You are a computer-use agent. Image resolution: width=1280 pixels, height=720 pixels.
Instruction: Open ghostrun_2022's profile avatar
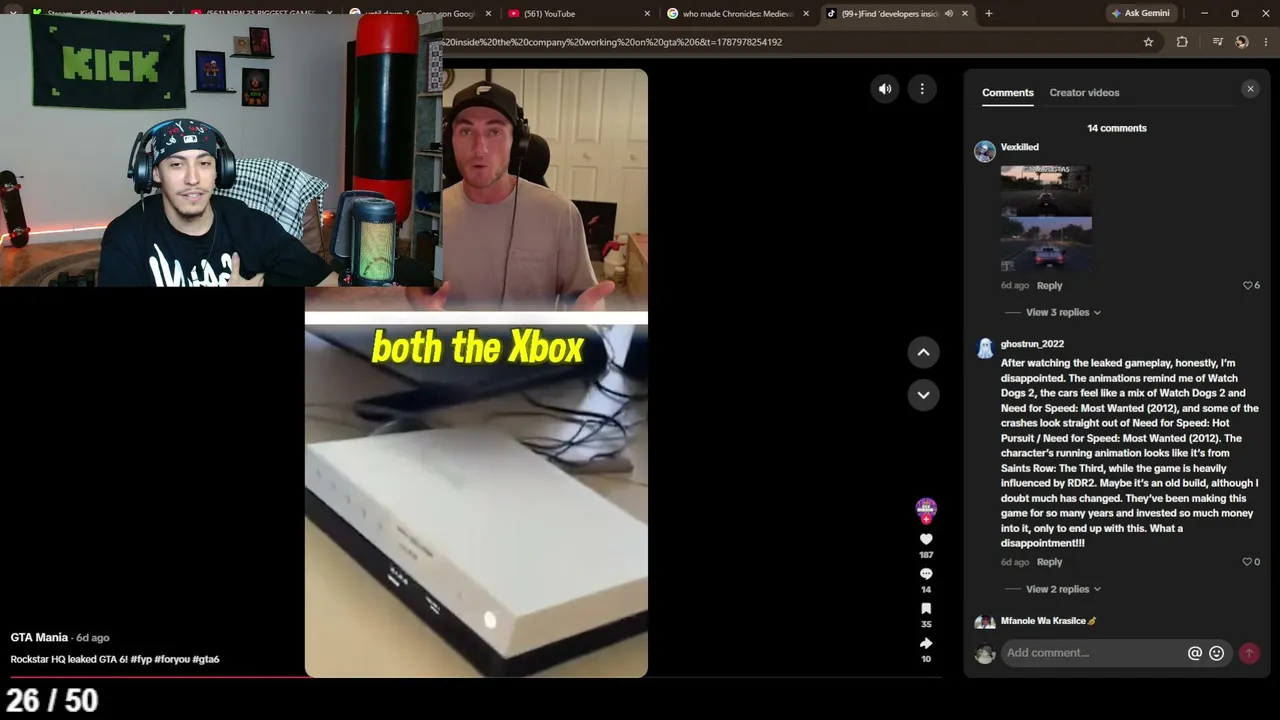point(985,348)
